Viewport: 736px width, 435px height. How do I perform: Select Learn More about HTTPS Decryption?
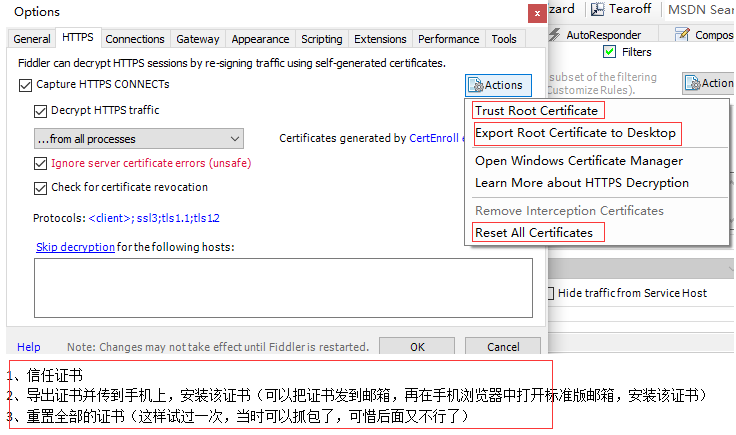582,183
